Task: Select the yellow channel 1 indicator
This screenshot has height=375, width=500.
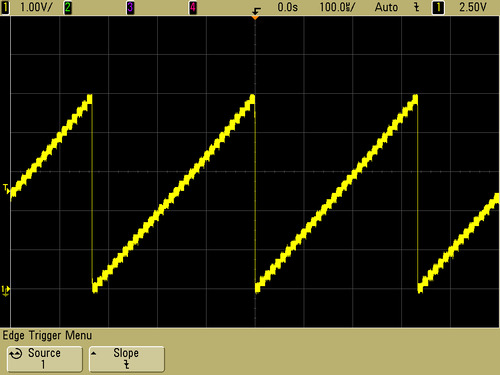Action: (5, 7)
